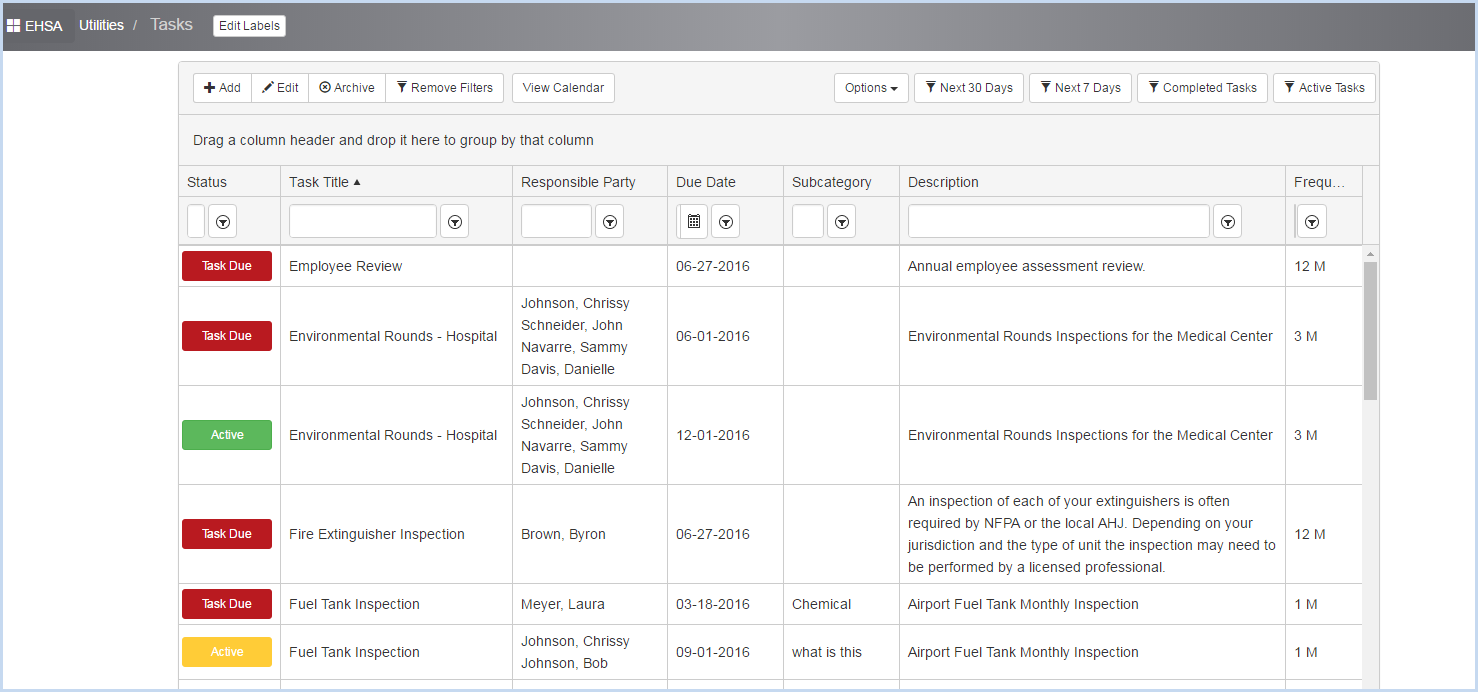Open the Utilities breadcrumb menu
The width and height of the screenshot is (1478, 692).
point(101,24)
